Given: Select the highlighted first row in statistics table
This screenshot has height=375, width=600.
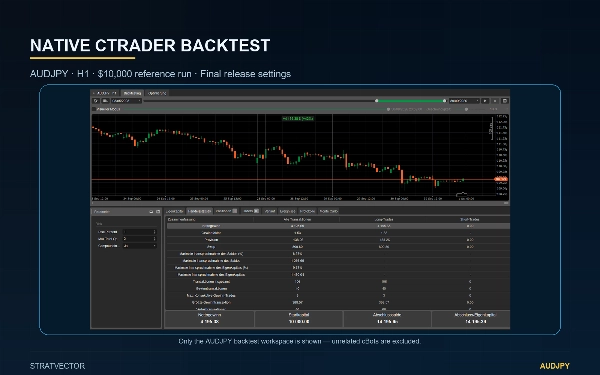Looking at the screenshot, I should [338, 226].
